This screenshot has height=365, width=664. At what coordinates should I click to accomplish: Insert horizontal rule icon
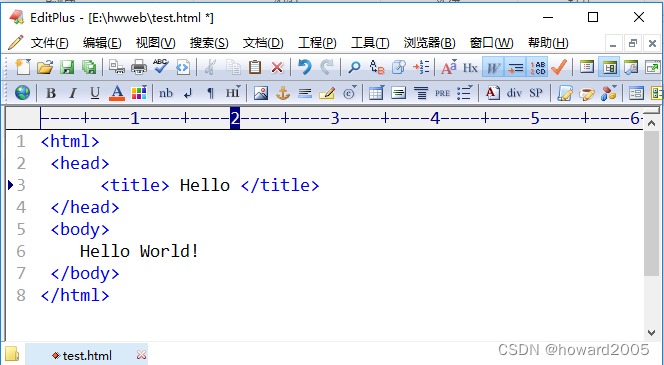pyautogui.click(x=305, y=93)
